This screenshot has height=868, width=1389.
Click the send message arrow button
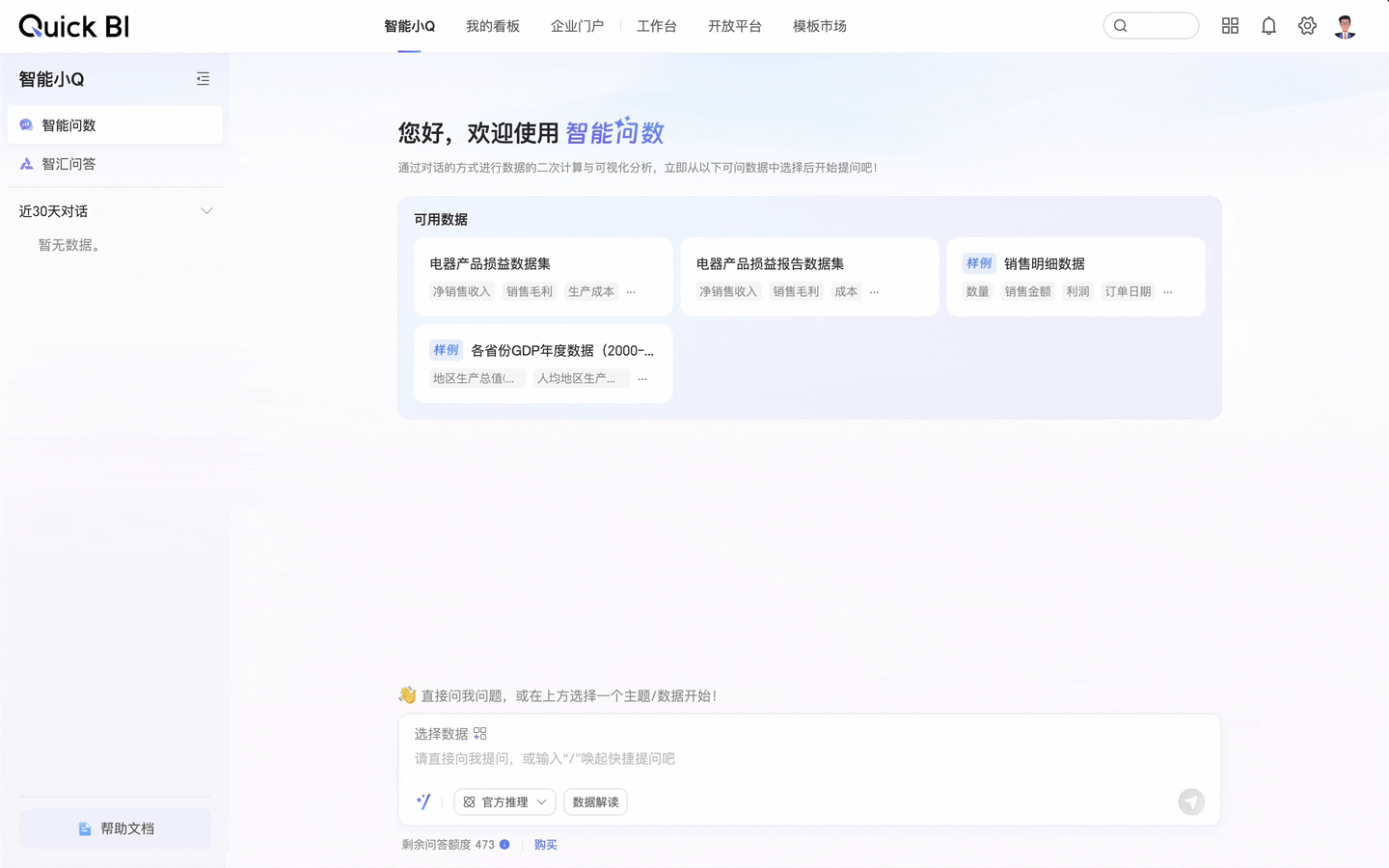coord(1191,802)
